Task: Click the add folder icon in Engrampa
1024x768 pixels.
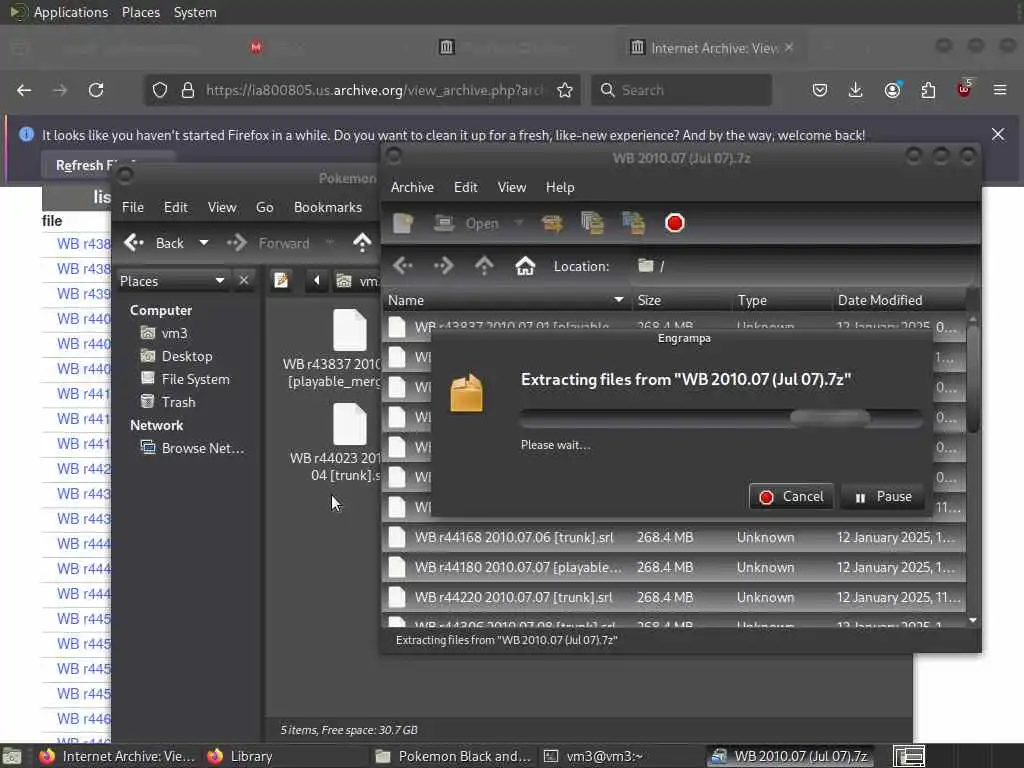Action: [x=633, y=223]
